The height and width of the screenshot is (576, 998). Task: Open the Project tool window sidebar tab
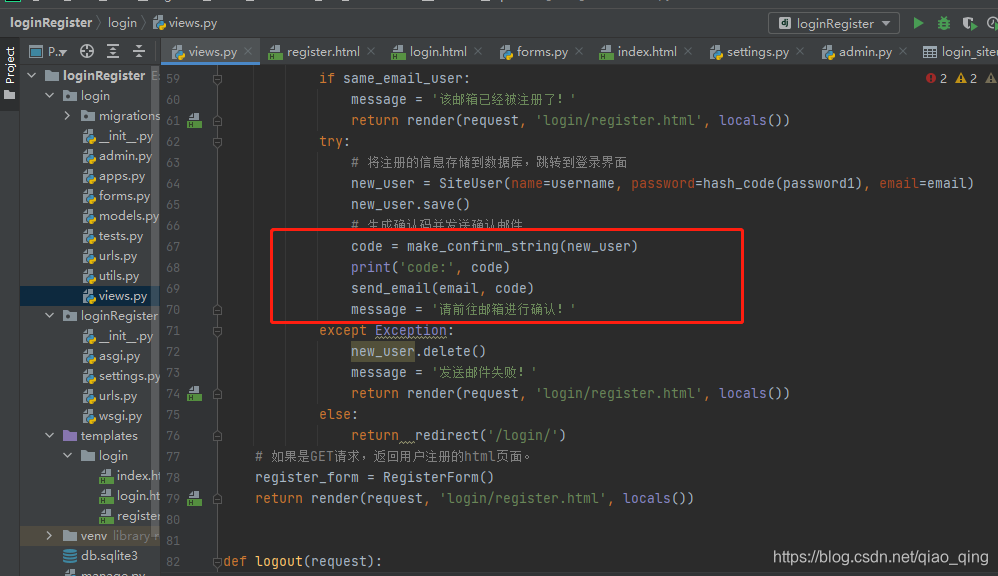click(x=10, y=73)
